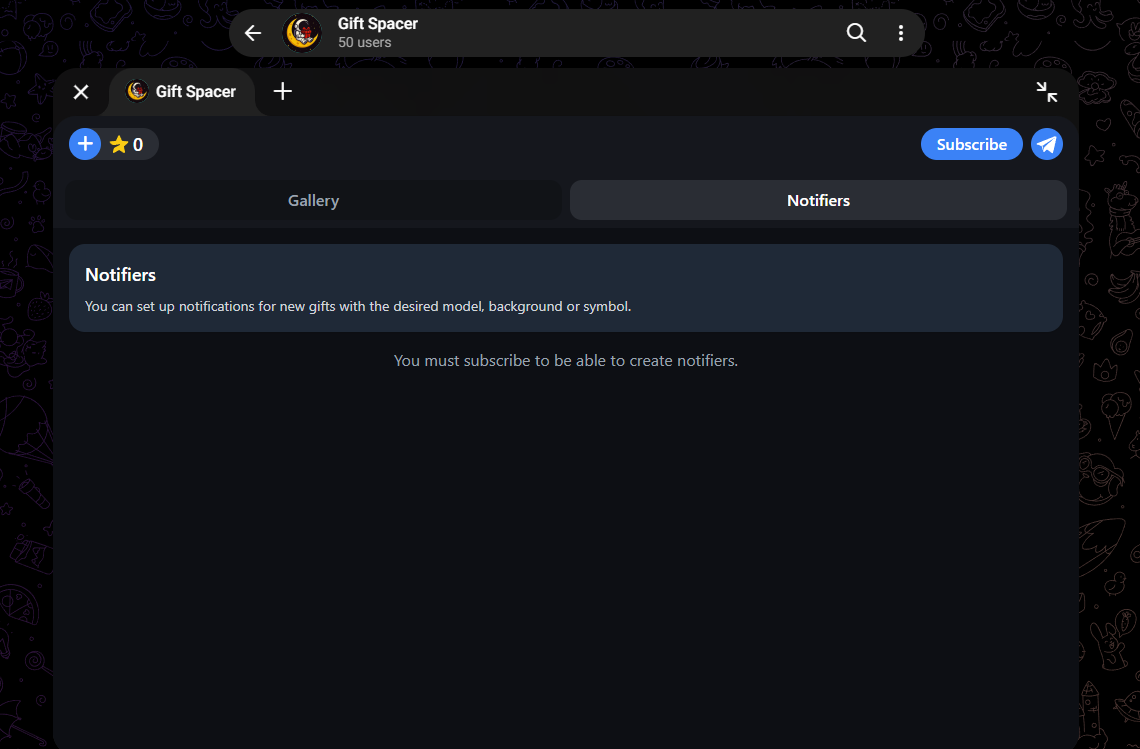Open the Telegram paper plane button

[1047, 144]
